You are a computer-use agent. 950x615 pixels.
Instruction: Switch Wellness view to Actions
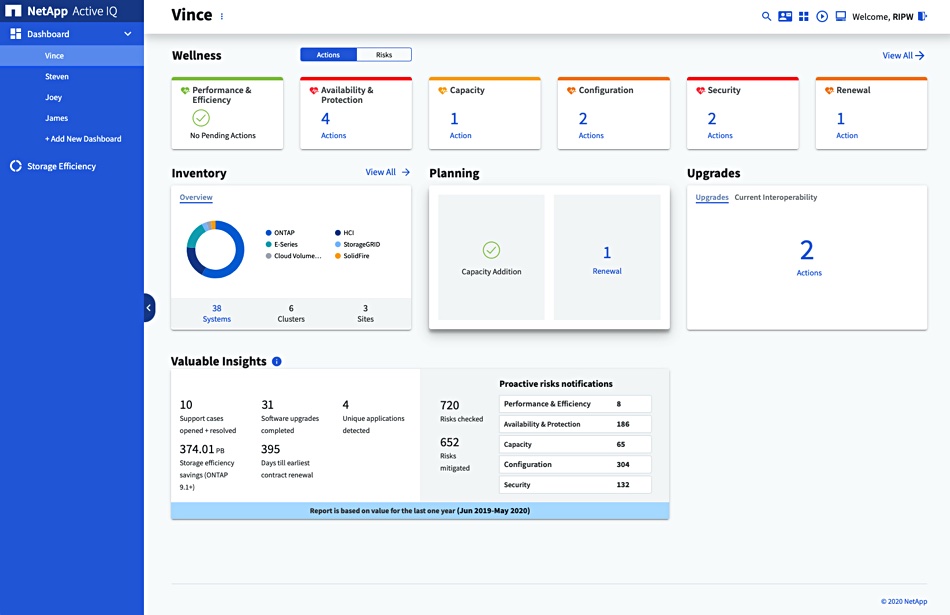coord(328,55)
